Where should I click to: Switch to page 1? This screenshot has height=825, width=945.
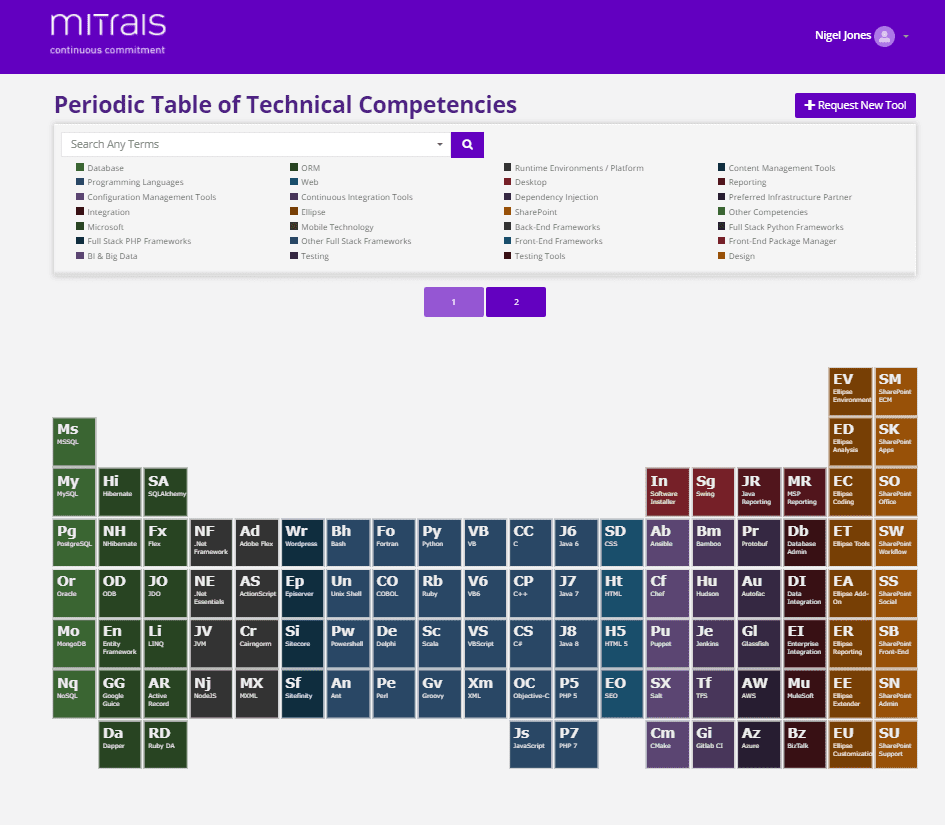(x=453, y=302)
